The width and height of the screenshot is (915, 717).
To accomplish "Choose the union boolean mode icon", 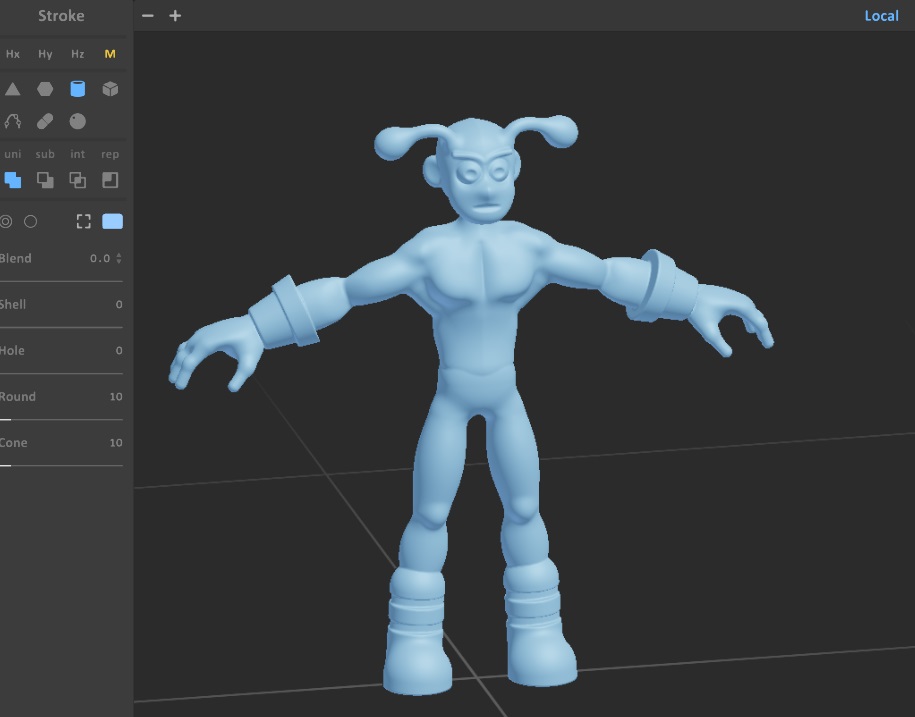I will [13, 180].
